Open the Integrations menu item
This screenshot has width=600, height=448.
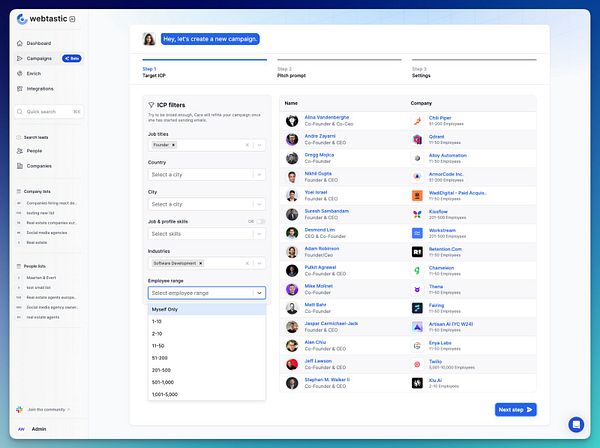pos(40,89)
